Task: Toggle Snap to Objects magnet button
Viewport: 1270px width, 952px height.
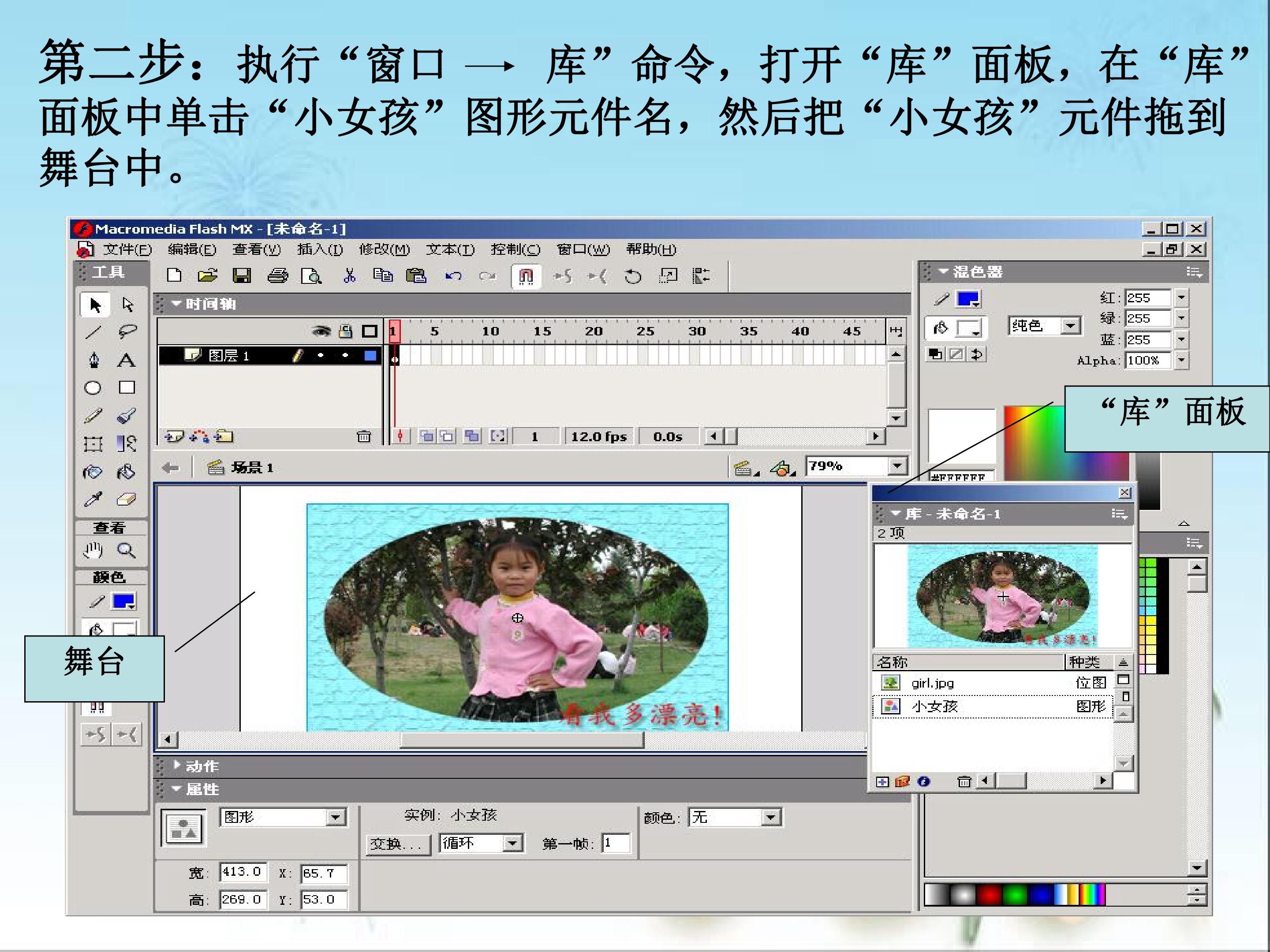Action: pyautogui.click(x=526, y=277)
